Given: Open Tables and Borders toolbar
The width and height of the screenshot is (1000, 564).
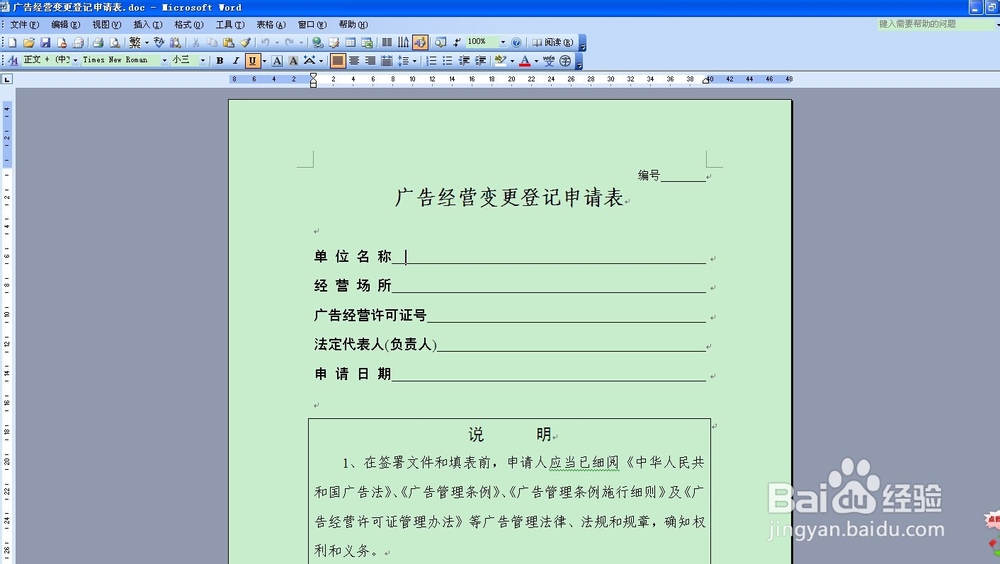Looking at the screenshot, I should click(334, 42).
